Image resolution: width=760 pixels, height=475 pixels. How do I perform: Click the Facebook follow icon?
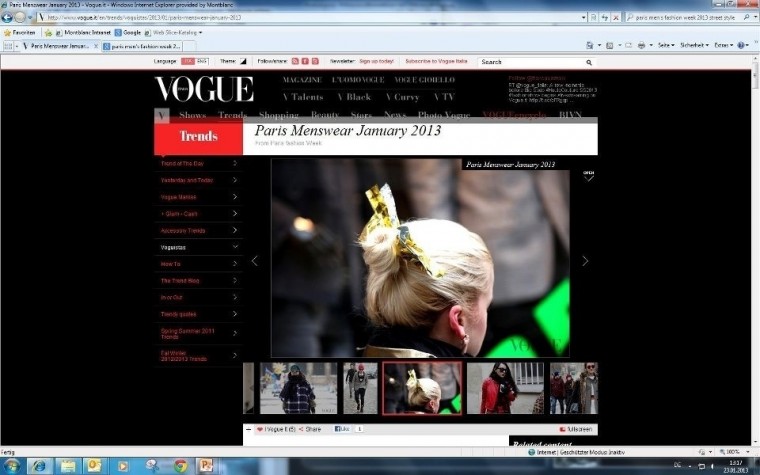point(305,61)
